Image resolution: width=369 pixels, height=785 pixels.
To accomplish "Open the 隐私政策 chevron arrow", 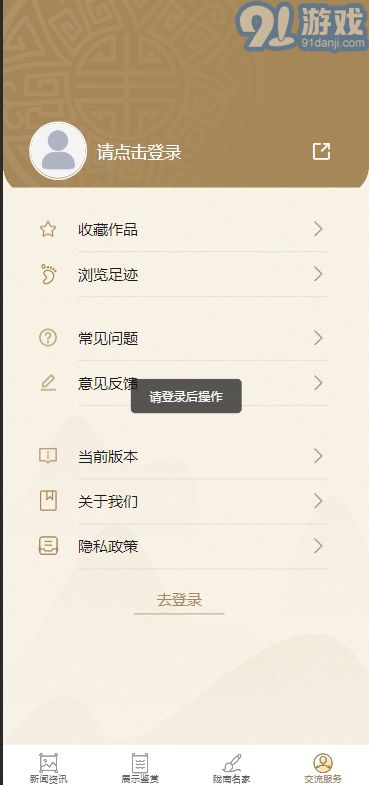I will click(x=318, y=546).
